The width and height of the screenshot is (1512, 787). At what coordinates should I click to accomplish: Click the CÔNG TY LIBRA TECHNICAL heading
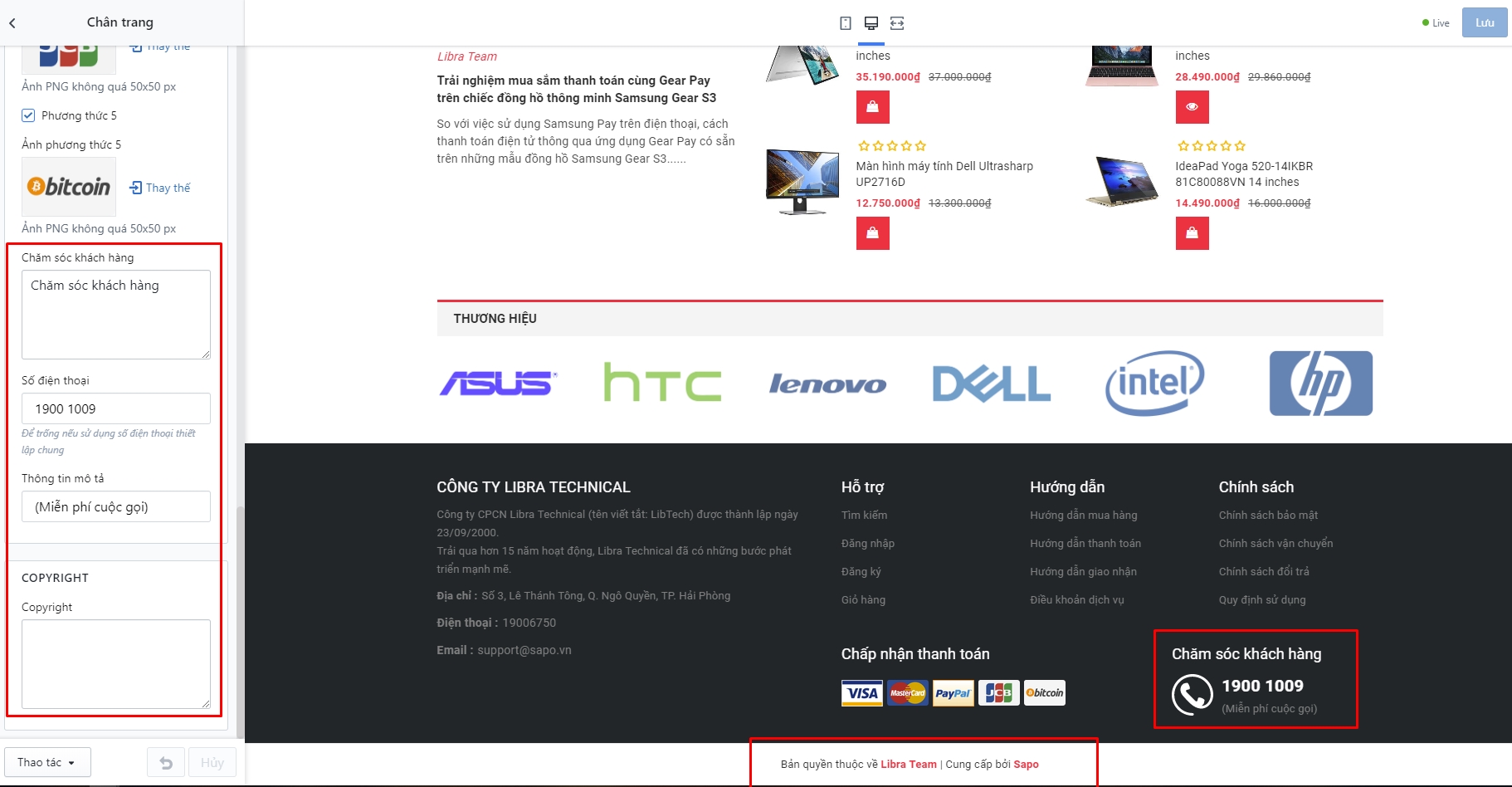click(534, 487)
